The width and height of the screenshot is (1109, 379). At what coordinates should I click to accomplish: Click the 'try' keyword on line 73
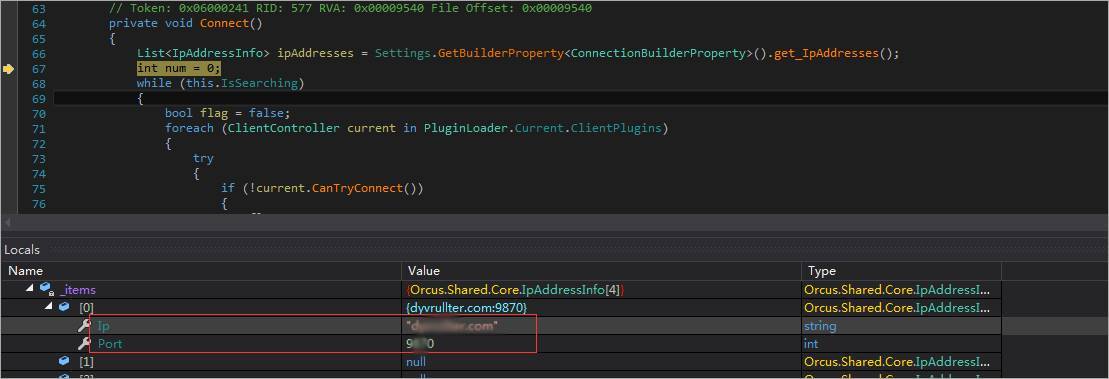click(203, 158)
